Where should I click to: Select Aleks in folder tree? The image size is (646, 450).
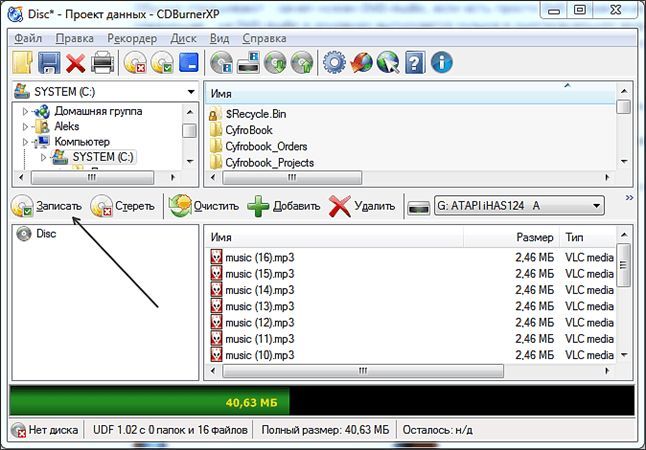[x=66, y=127]
